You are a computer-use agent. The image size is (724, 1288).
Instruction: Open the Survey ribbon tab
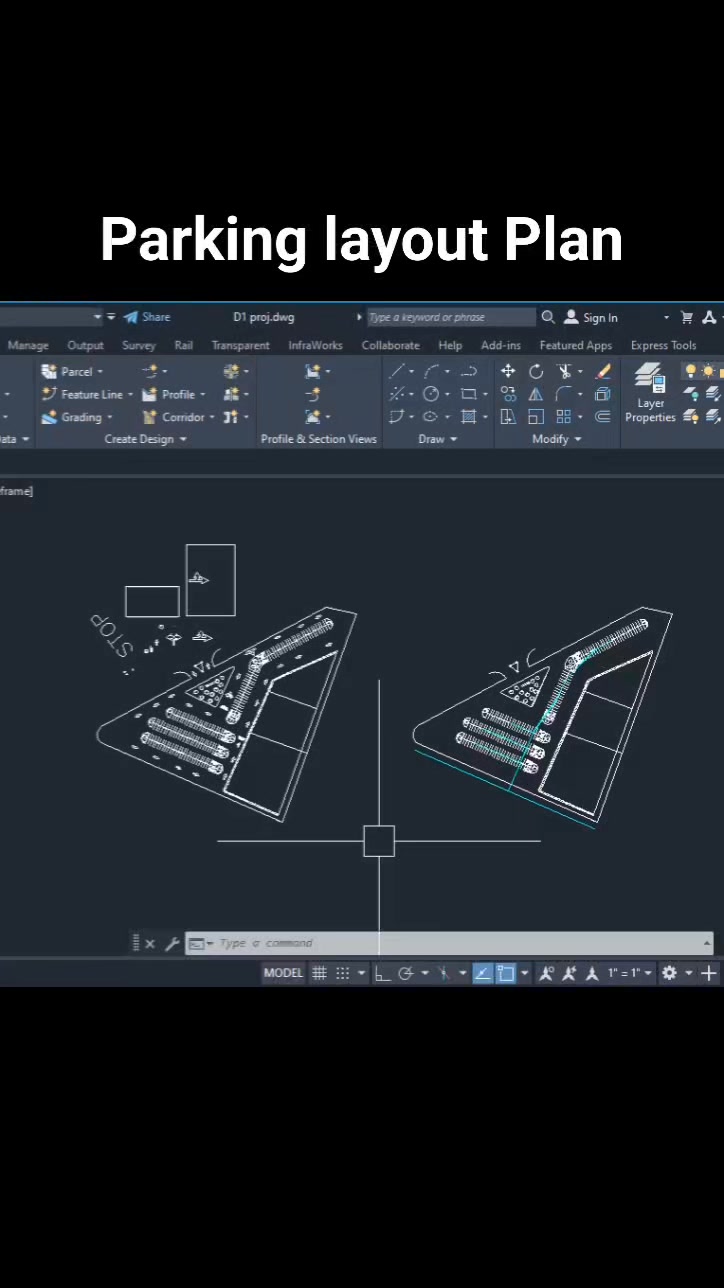pyautogui.click(x=139, y=345)
